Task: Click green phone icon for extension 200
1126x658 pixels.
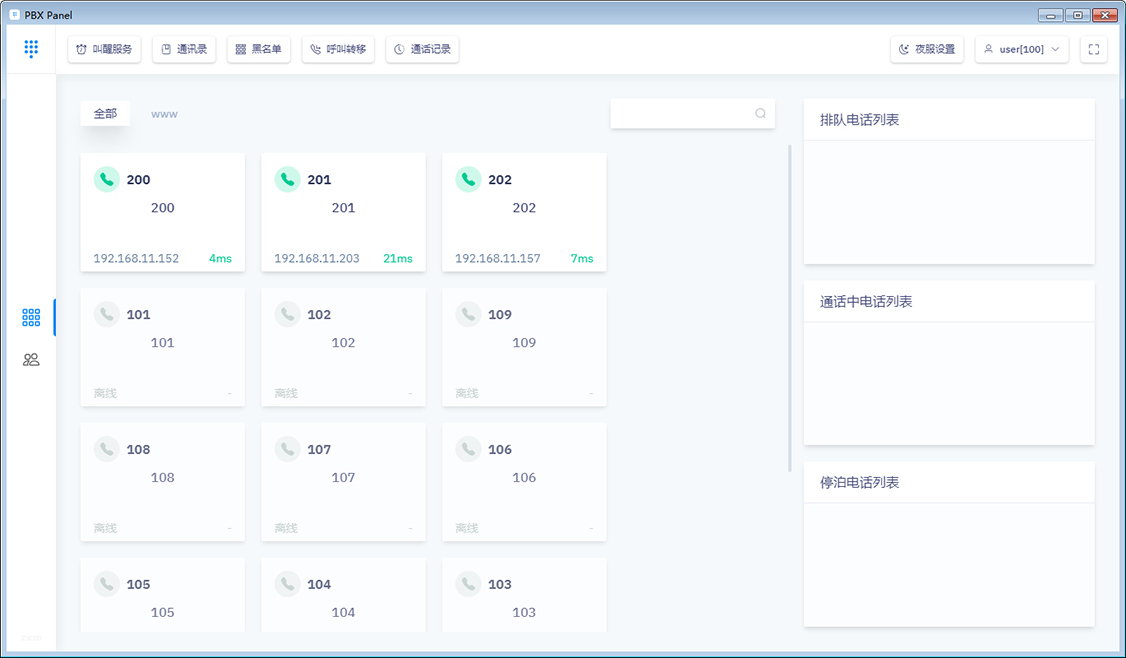Action: coord(107,180)
